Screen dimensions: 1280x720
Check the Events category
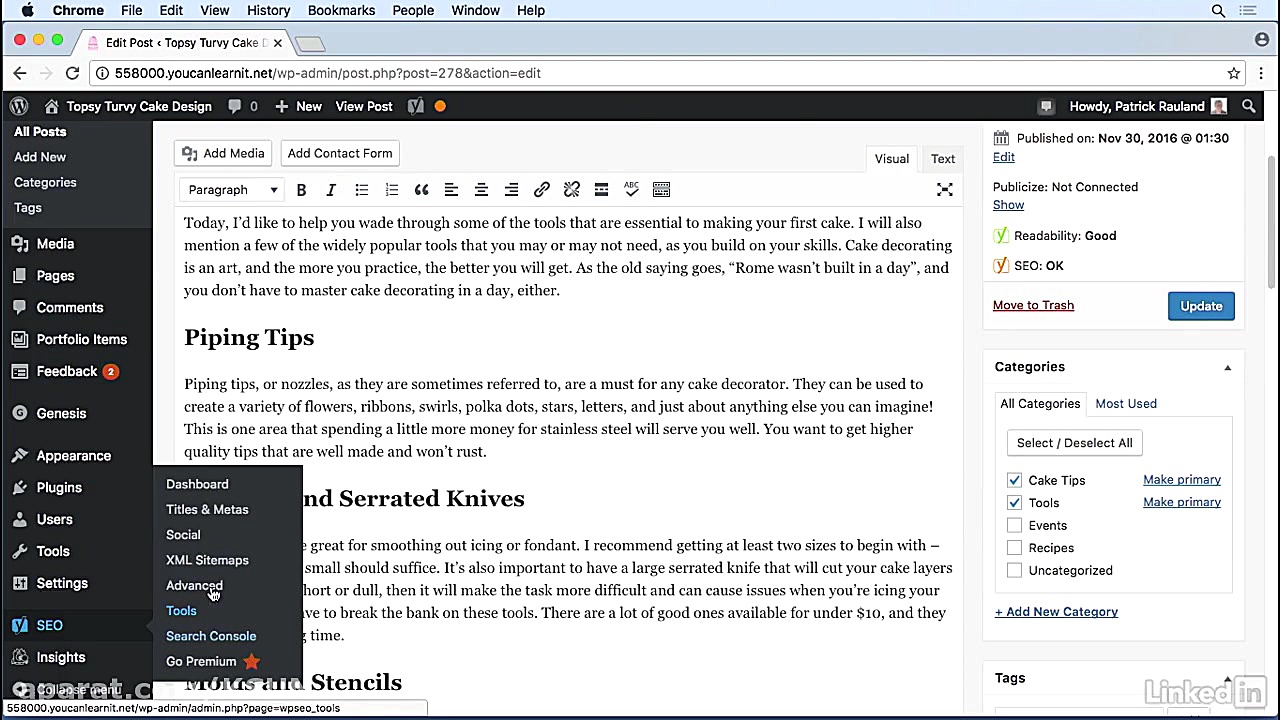tap(1014, 525)
